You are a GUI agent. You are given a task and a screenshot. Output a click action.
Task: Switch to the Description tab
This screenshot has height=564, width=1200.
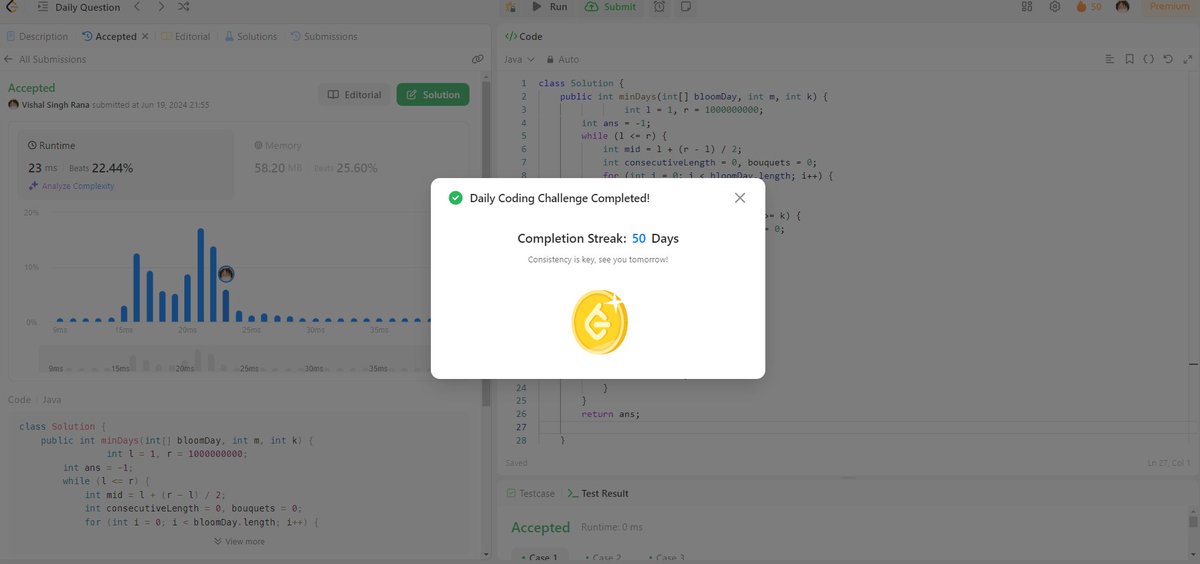(38, 36)
